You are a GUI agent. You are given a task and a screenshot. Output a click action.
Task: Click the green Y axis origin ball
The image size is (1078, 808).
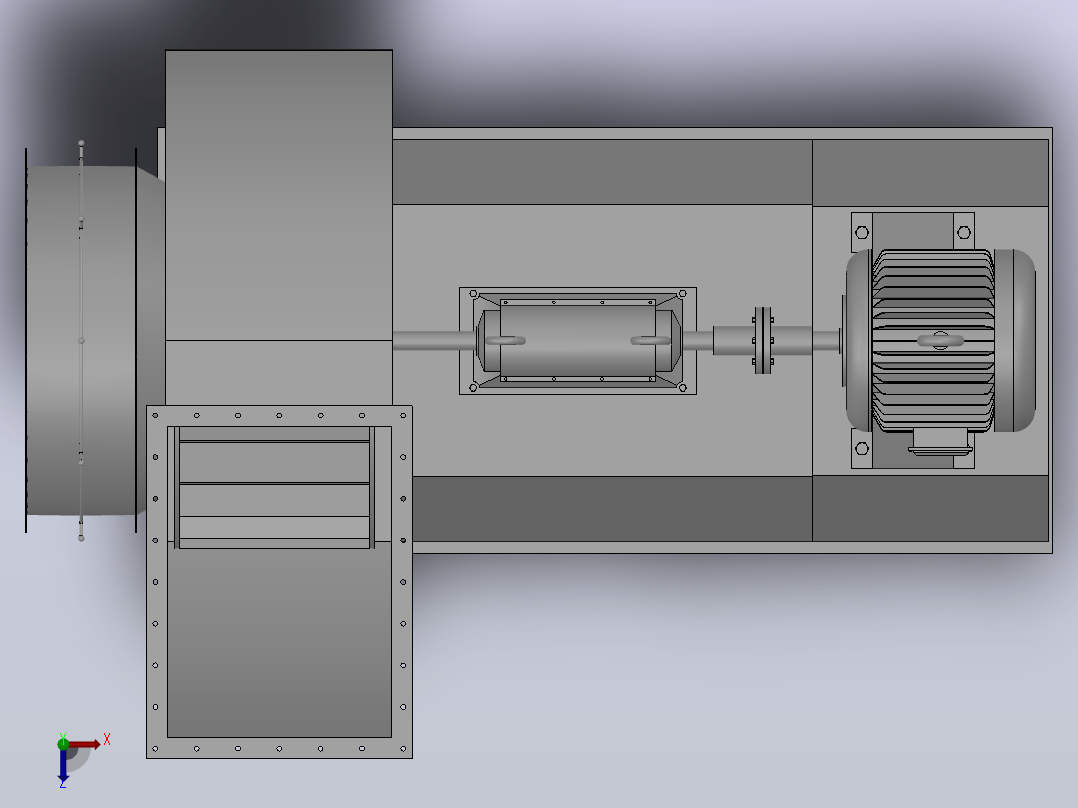(63, 743)
